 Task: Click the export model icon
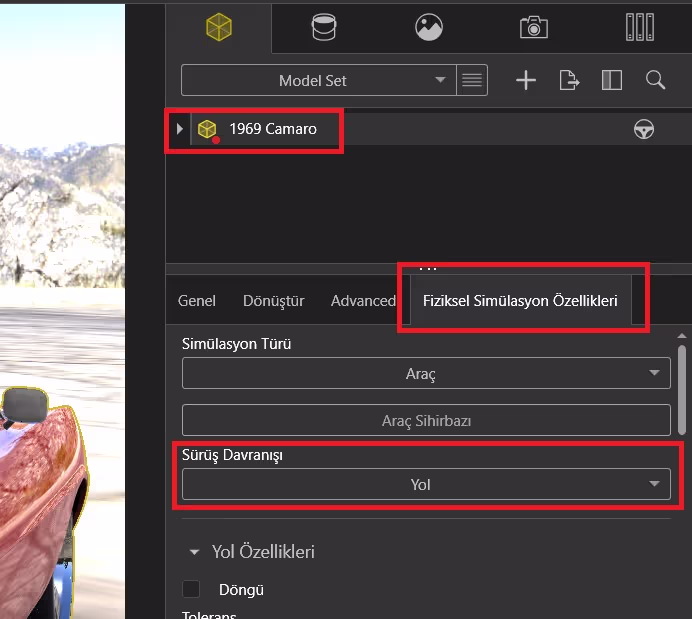click(x=569, y=80)
